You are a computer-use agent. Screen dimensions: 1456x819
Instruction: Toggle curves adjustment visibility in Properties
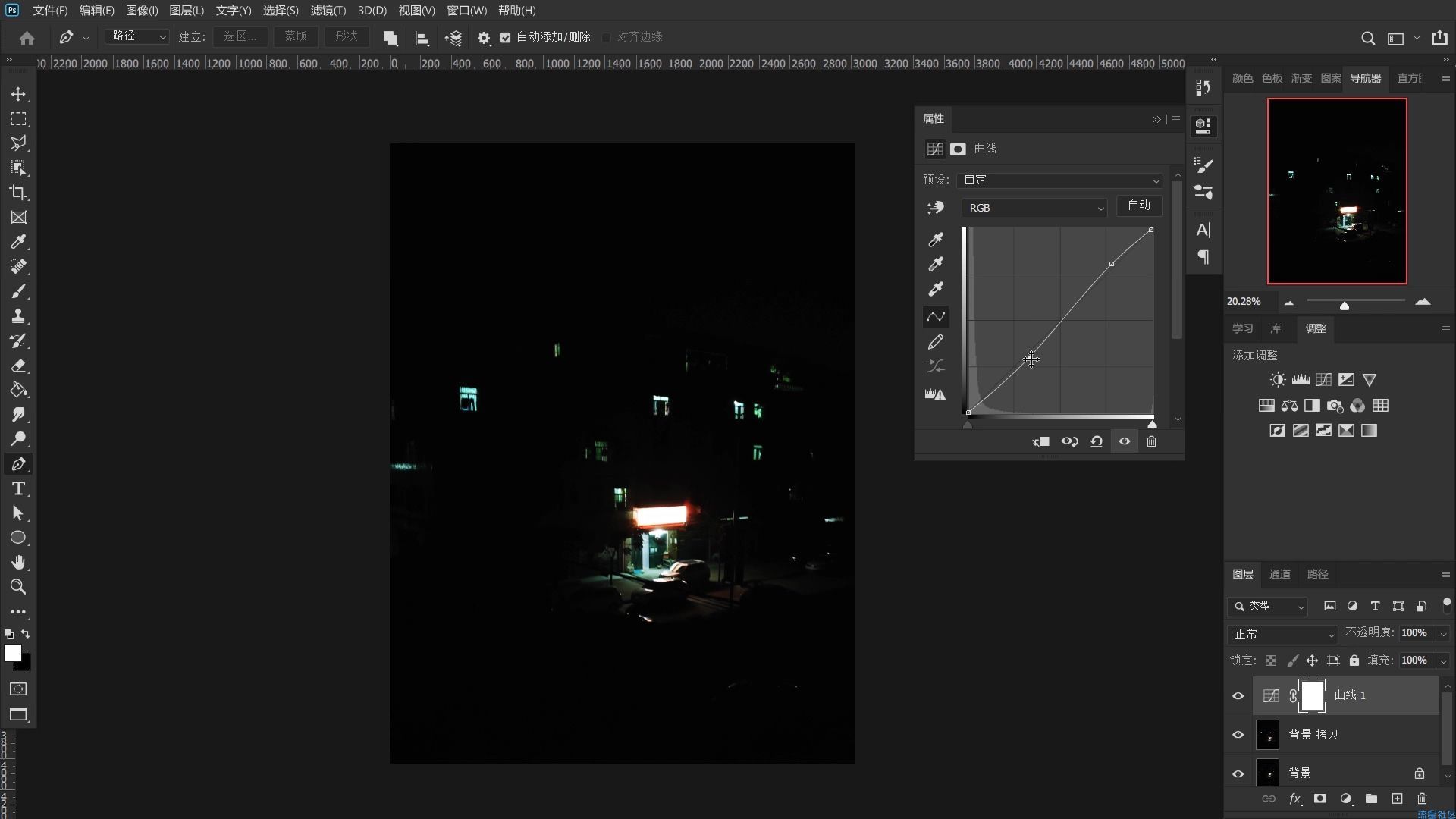click(1125, 441)
